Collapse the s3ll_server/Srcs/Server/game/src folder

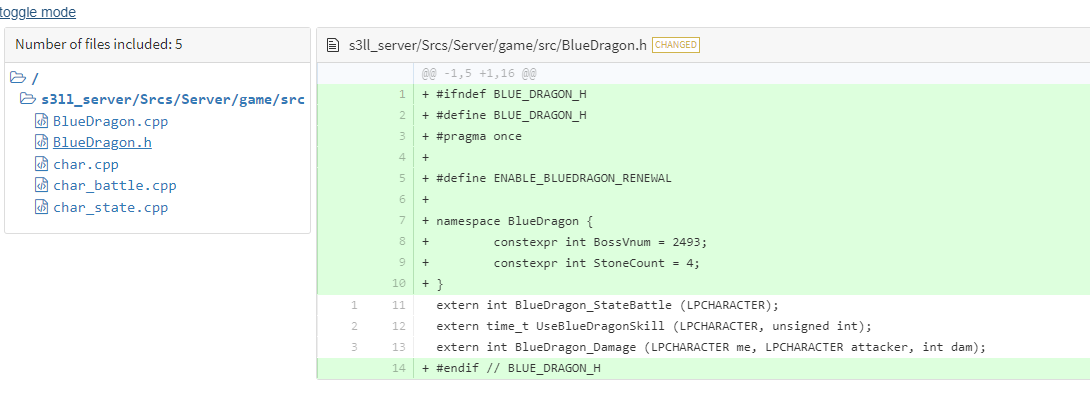pyautogui.click(x=172, y=99)
